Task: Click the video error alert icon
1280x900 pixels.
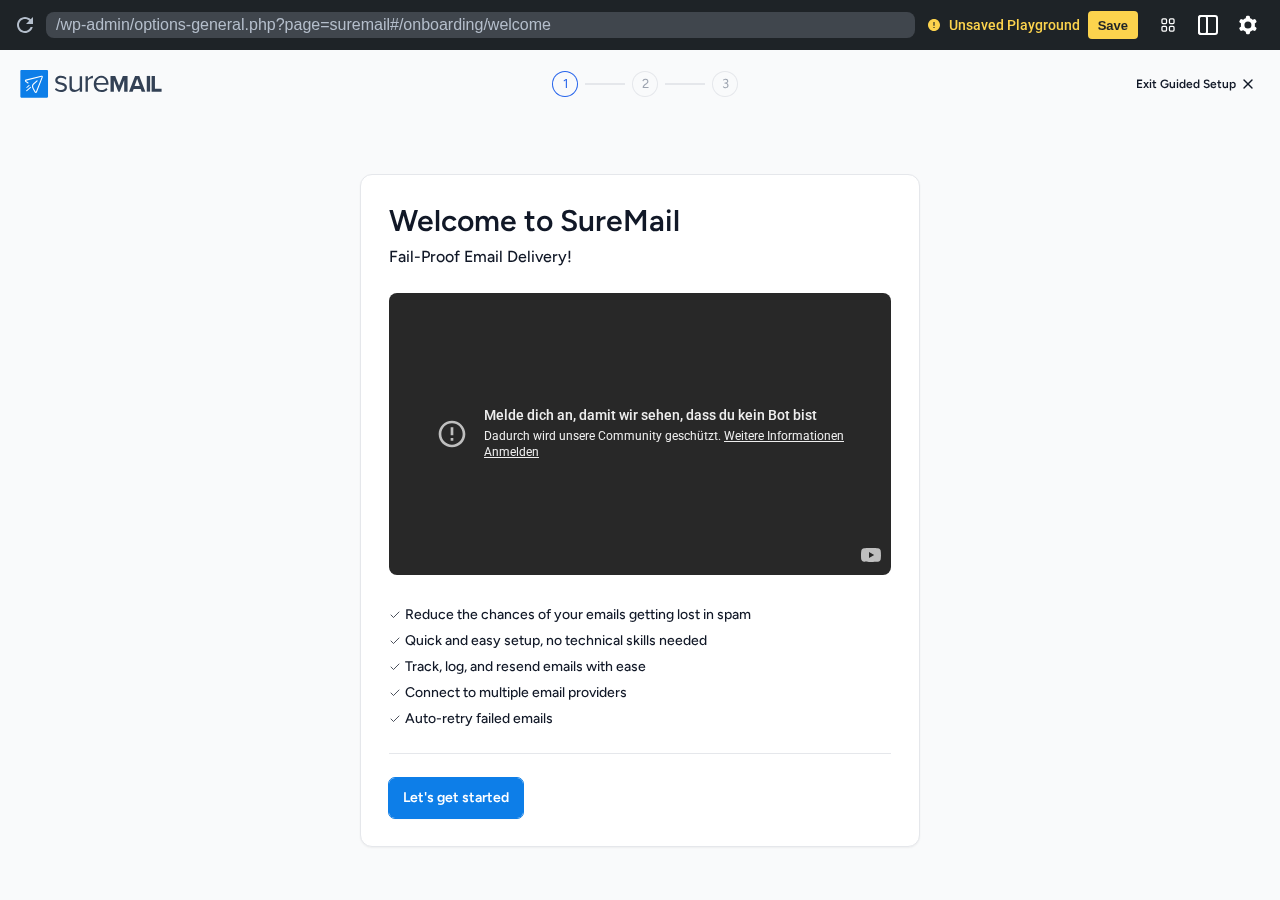Action: click(x=452, y=434)
